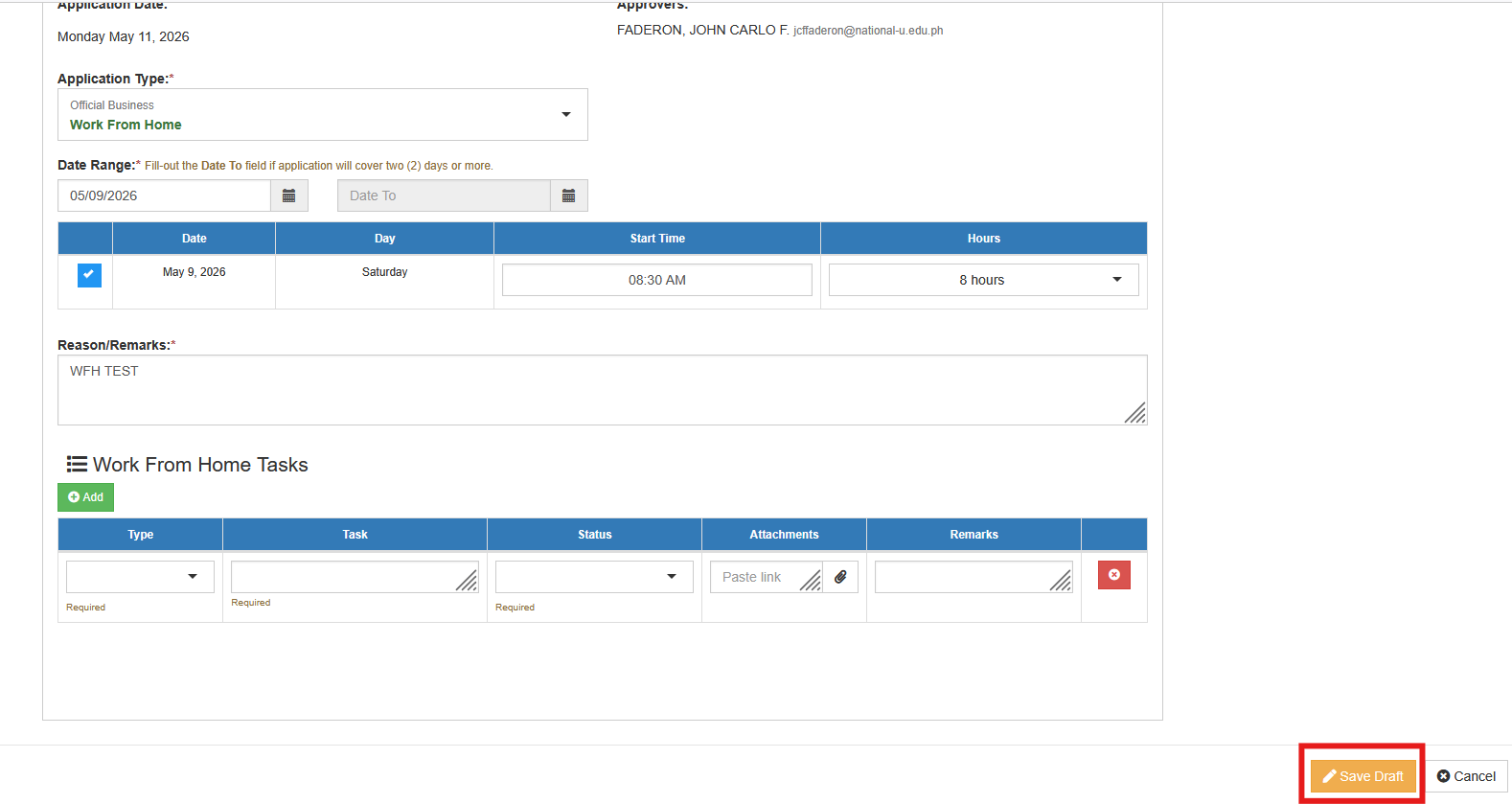Click the Paste link attachments field
Image resolution: width=1512 pixels, height=804 pixels.
point(766,577)
